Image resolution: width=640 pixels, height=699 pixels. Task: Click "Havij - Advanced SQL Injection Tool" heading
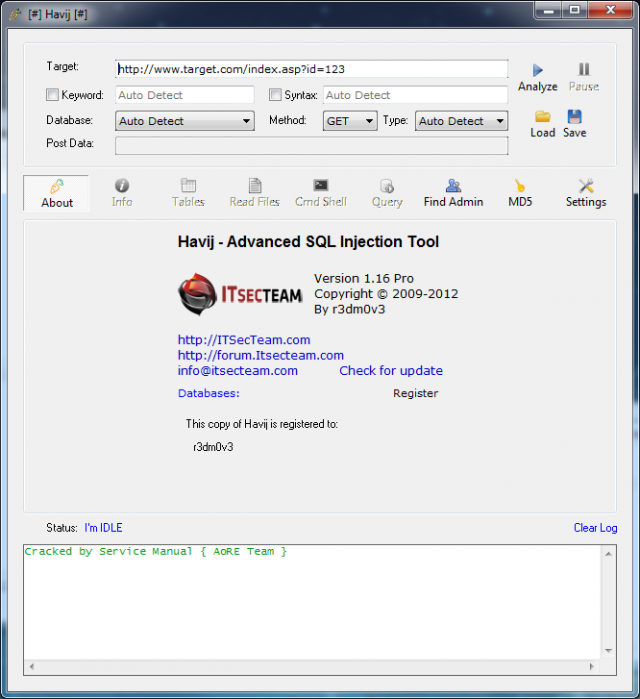pos(308,242)
